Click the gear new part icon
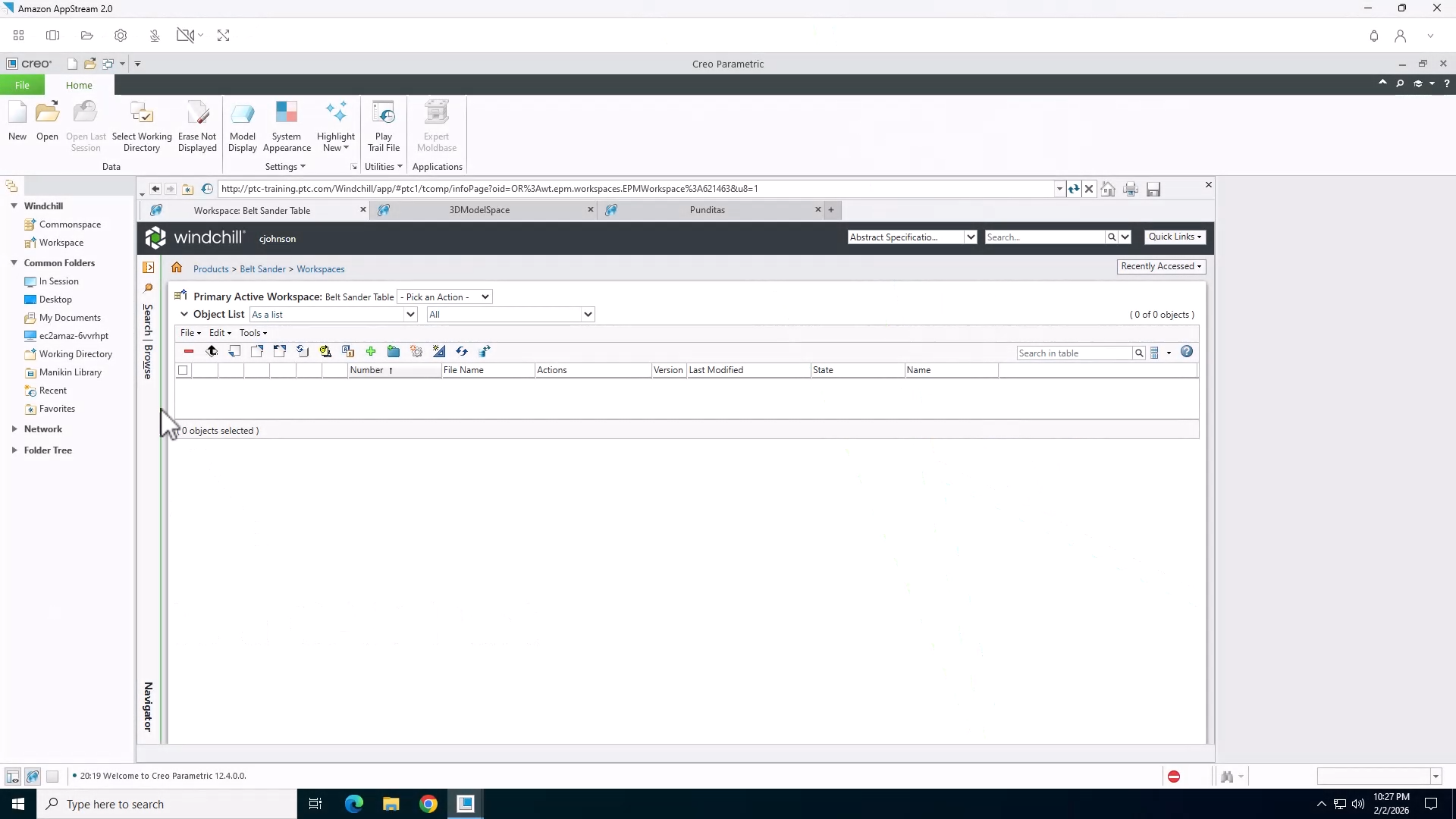Viewport: 1456px width, 819px height. (416, 351)
